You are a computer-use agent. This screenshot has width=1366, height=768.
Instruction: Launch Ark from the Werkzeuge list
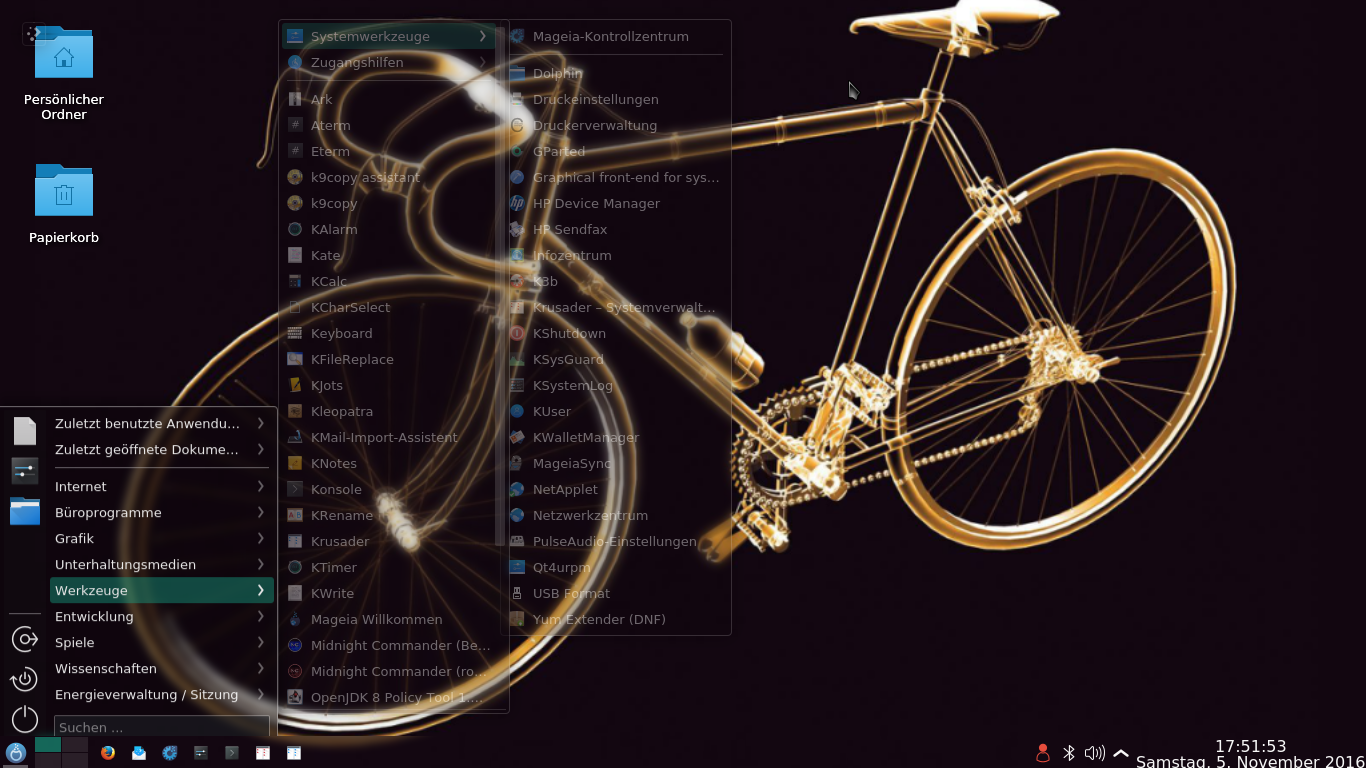[x=389, y=99]
